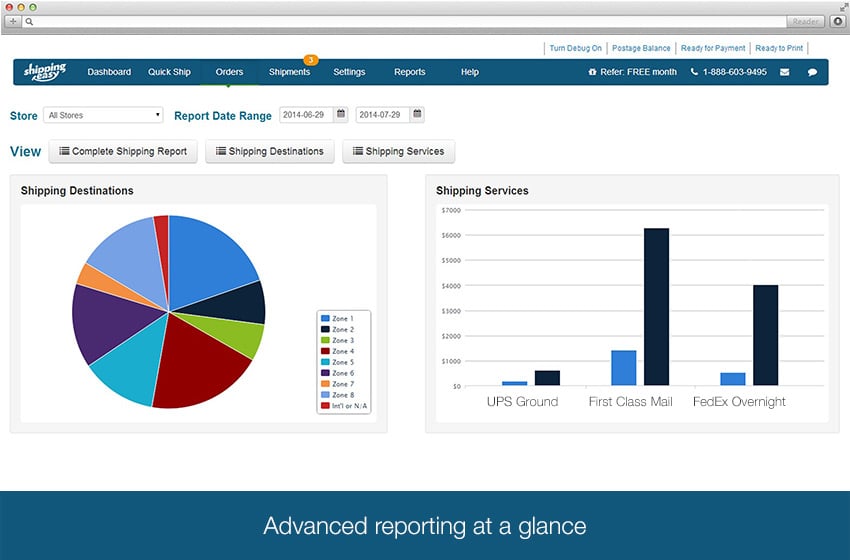View the Complete Shipping Report

tap(124, 152)
